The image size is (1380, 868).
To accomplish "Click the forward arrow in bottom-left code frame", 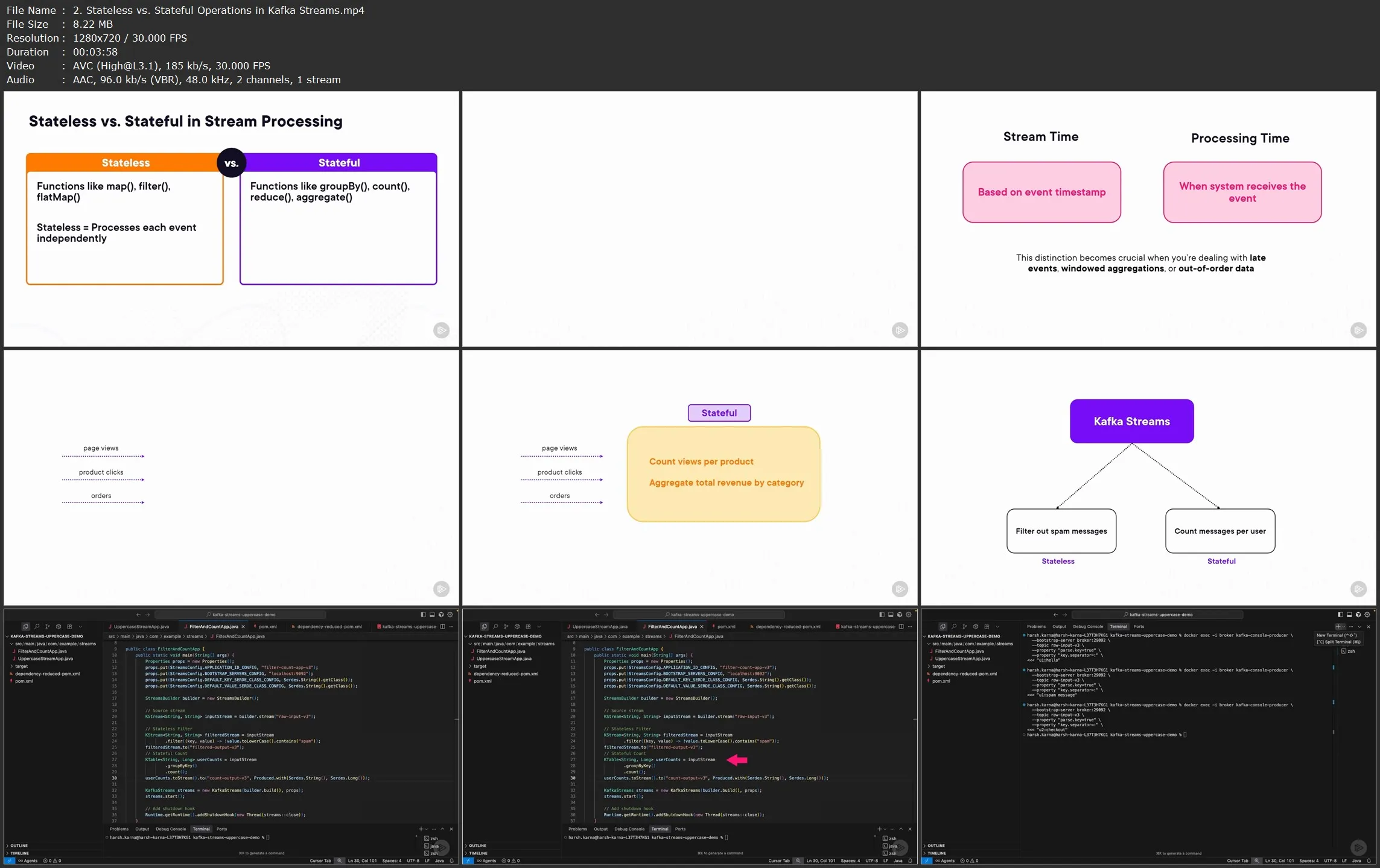I will tap(147, 615).
